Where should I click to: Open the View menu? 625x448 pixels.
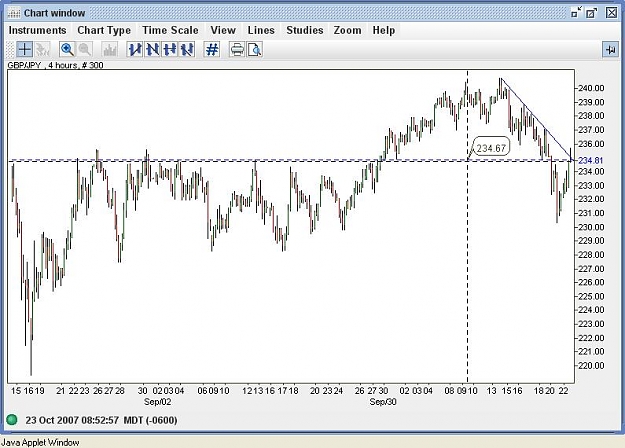click(x=223, y=30)
